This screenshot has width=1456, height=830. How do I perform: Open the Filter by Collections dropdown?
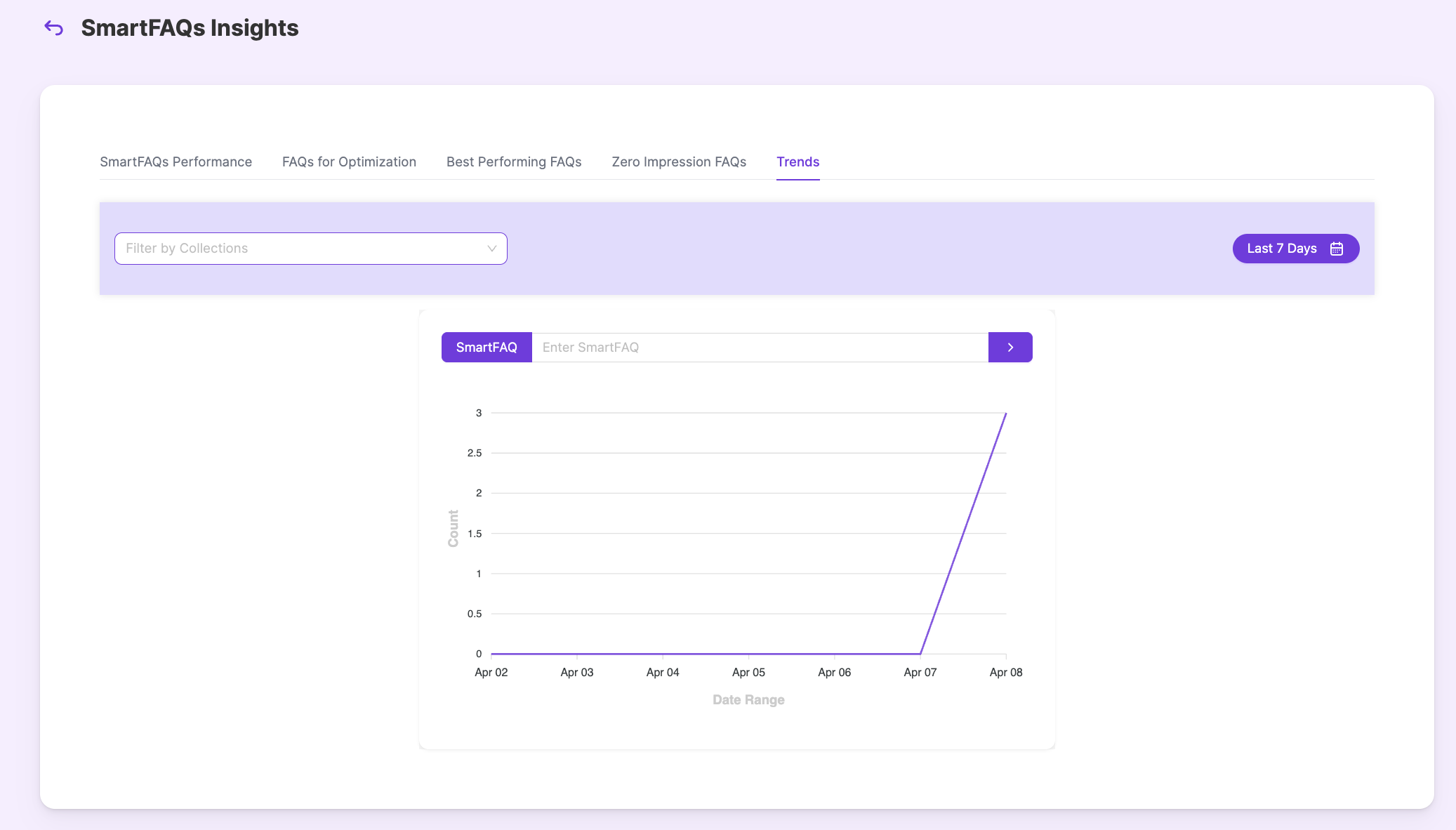pos(302,249)
